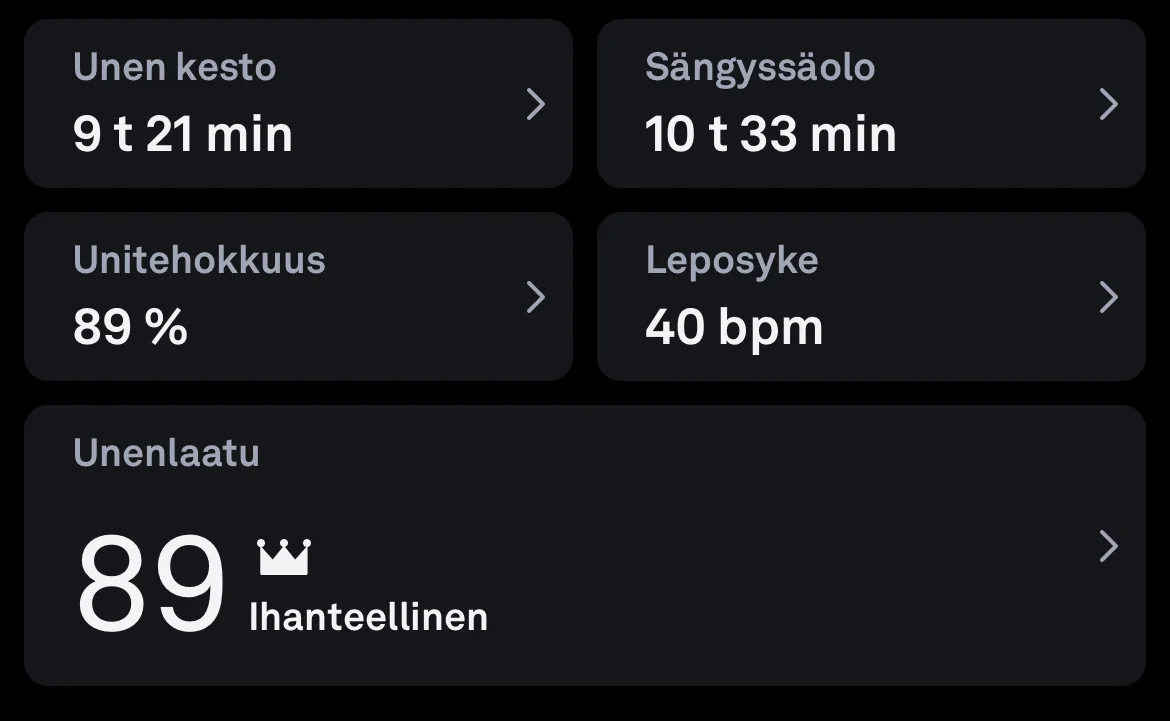1170x721 pixels.
Task: Tap the chevron on the Leposyke card
Action: (x=1108, y=297)
